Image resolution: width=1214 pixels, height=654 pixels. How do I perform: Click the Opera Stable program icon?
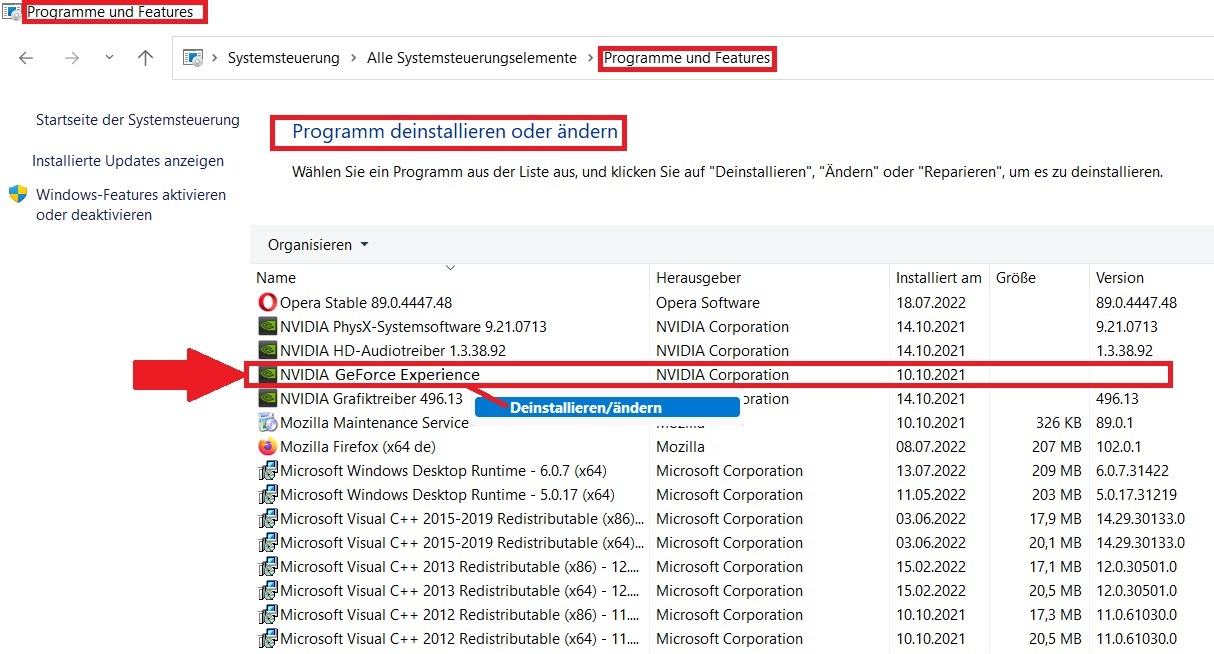(x=267, y=302)
